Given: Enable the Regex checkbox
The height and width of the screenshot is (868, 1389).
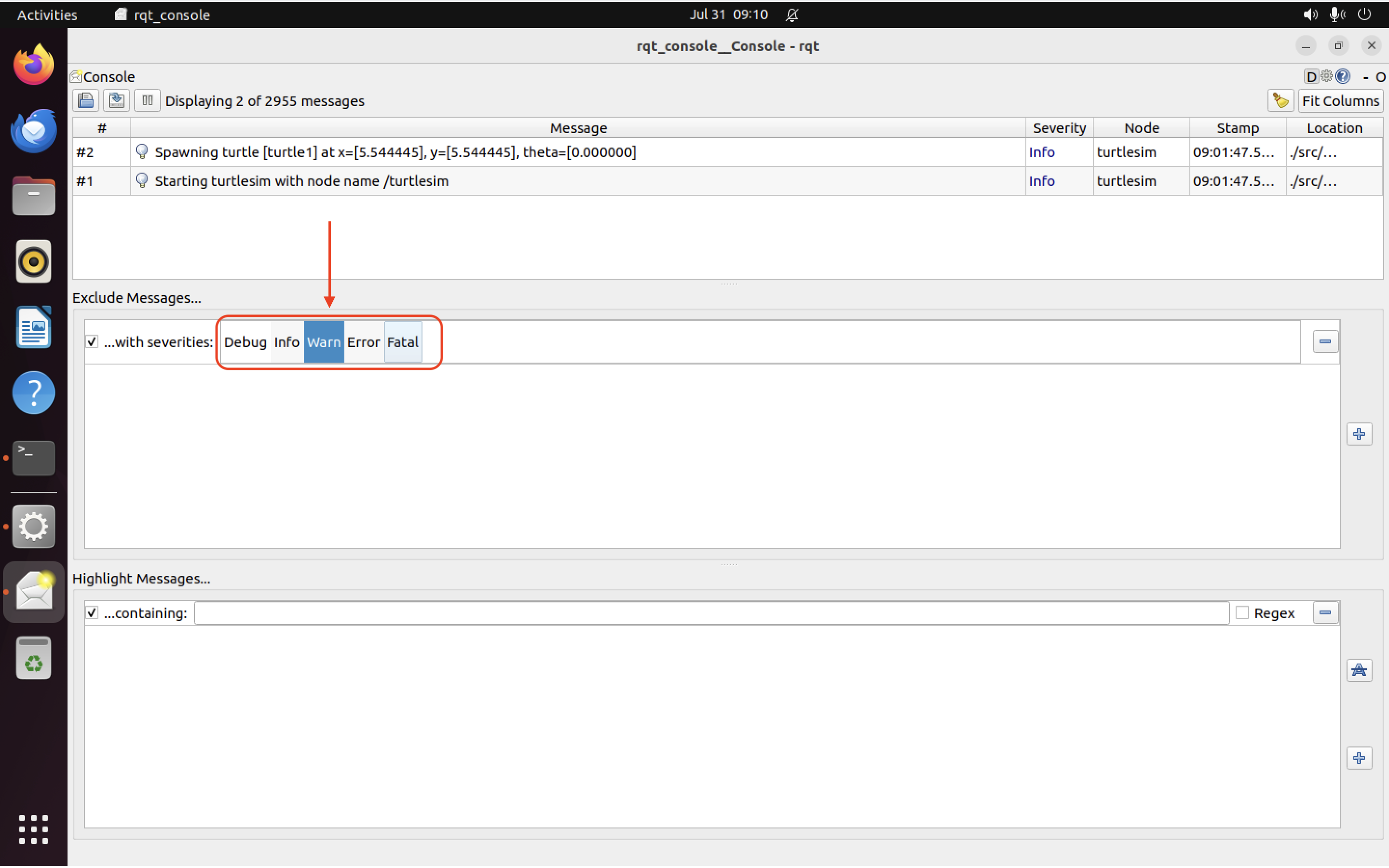Looking at the screenshot, I should [1243, 612].
